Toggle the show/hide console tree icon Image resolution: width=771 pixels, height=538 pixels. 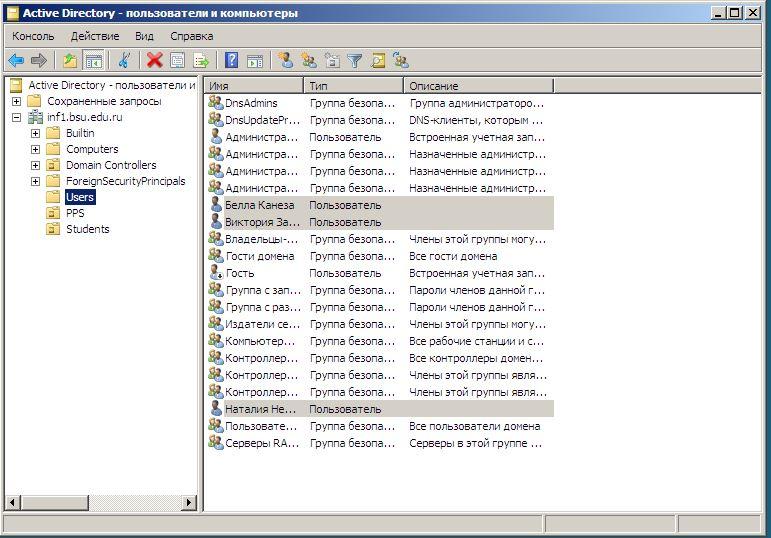pyautogui.click(x=93, y=61)
